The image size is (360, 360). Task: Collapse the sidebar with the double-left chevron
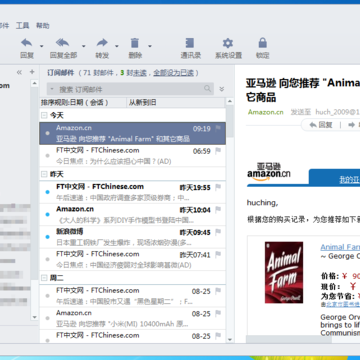[19, 72]
